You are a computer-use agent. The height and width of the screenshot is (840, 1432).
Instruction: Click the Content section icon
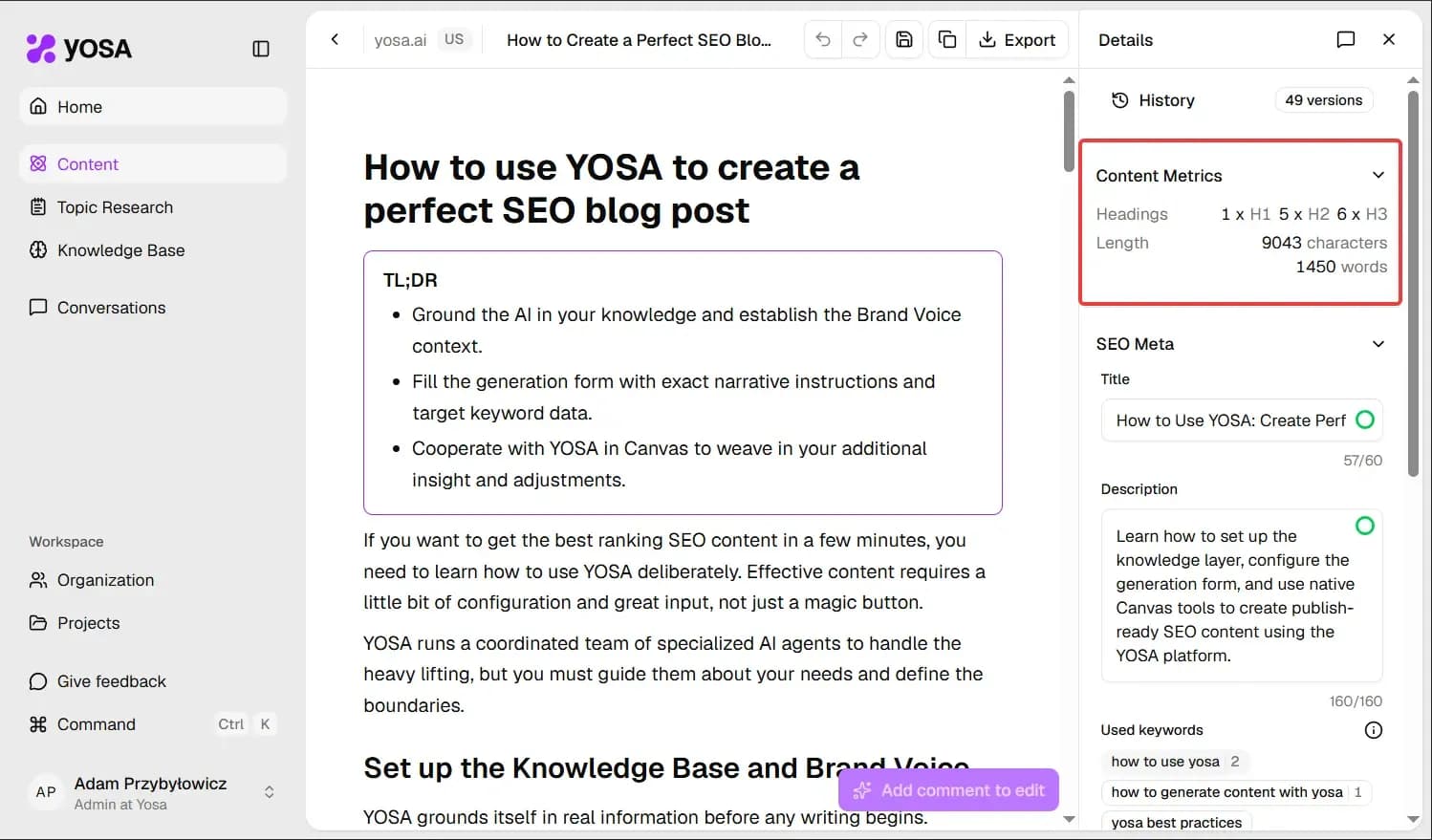38,163
